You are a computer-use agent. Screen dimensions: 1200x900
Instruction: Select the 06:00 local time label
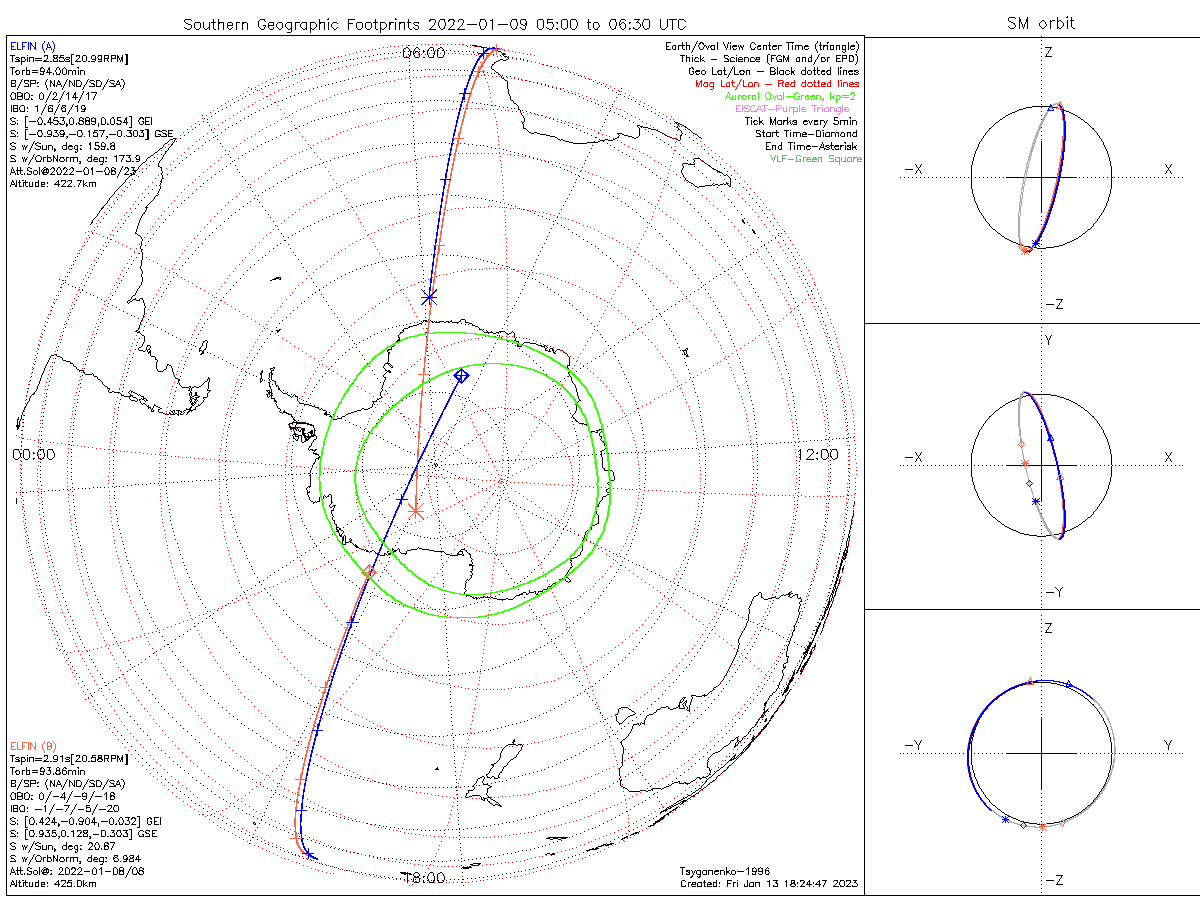coord(423,53)
